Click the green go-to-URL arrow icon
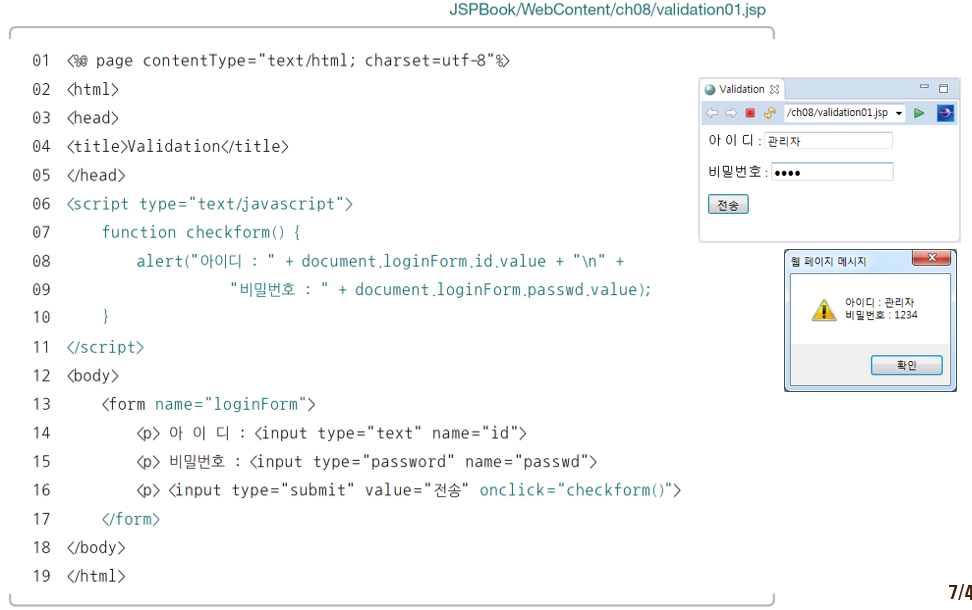Image resolution: width=972 pixels, height=610 pixels. (919, 113)
